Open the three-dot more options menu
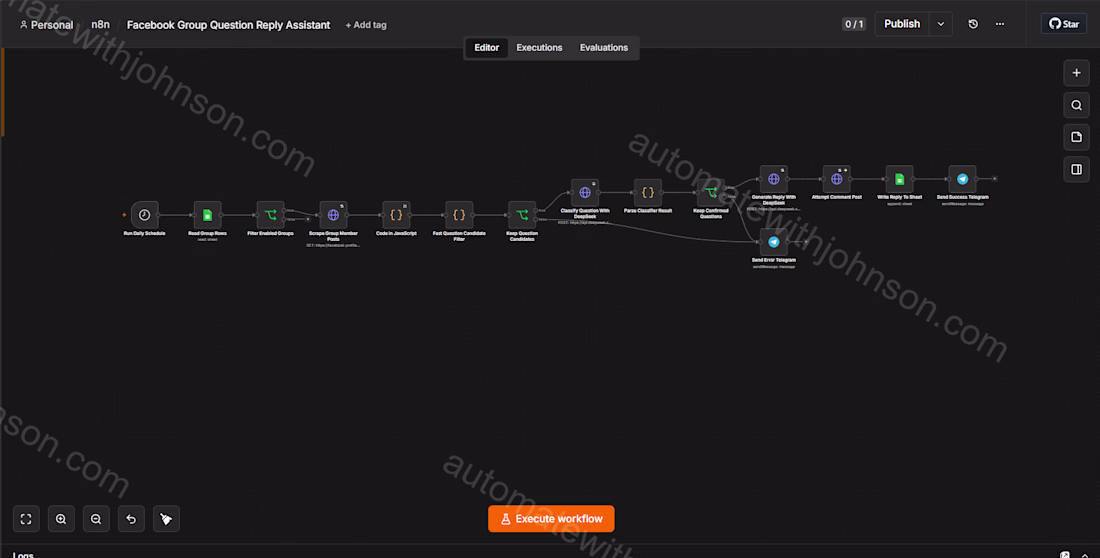This screenshot has height=558, width=1100. pyautogui.click(x=1000, y=24)
